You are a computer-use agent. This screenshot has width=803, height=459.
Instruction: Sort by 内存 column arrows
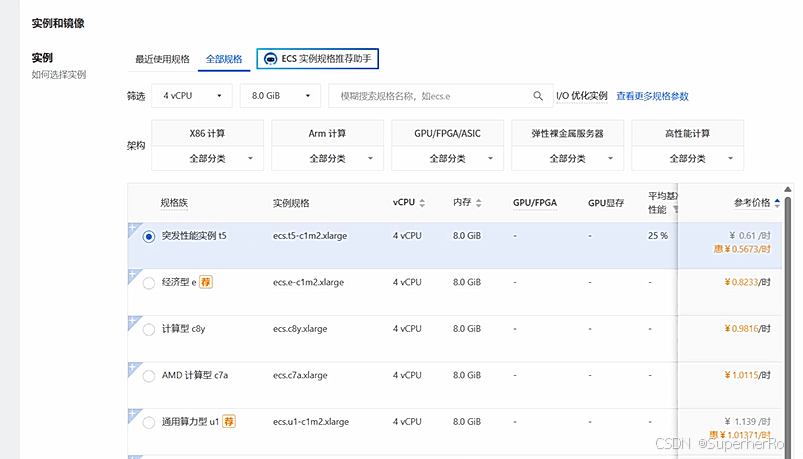pos(478,203)
